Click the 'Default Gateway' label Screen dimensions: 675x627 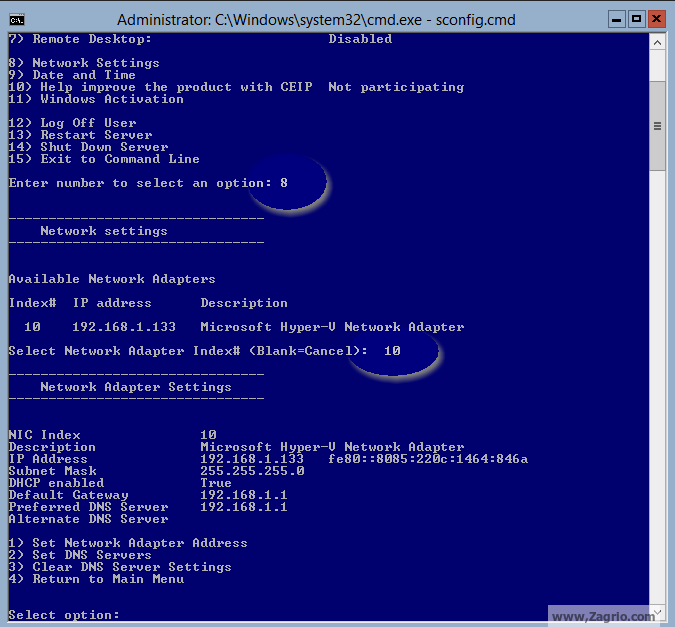[68, 495]
